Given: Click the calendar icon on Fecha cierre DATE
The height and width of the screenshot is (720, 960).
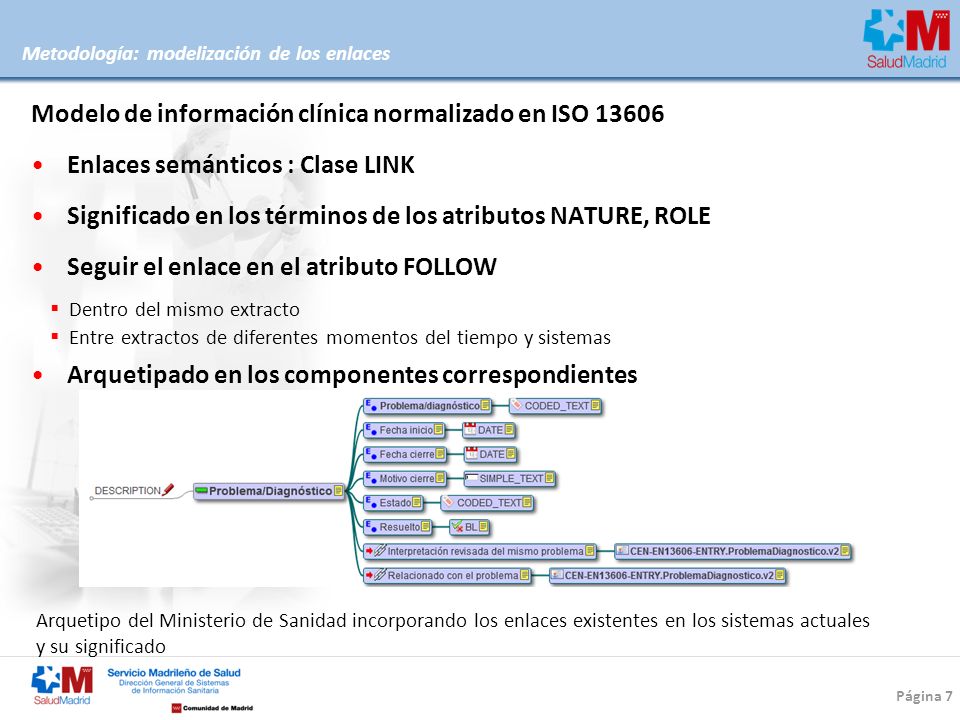Looking at the screenshot, I should [471, 454].
